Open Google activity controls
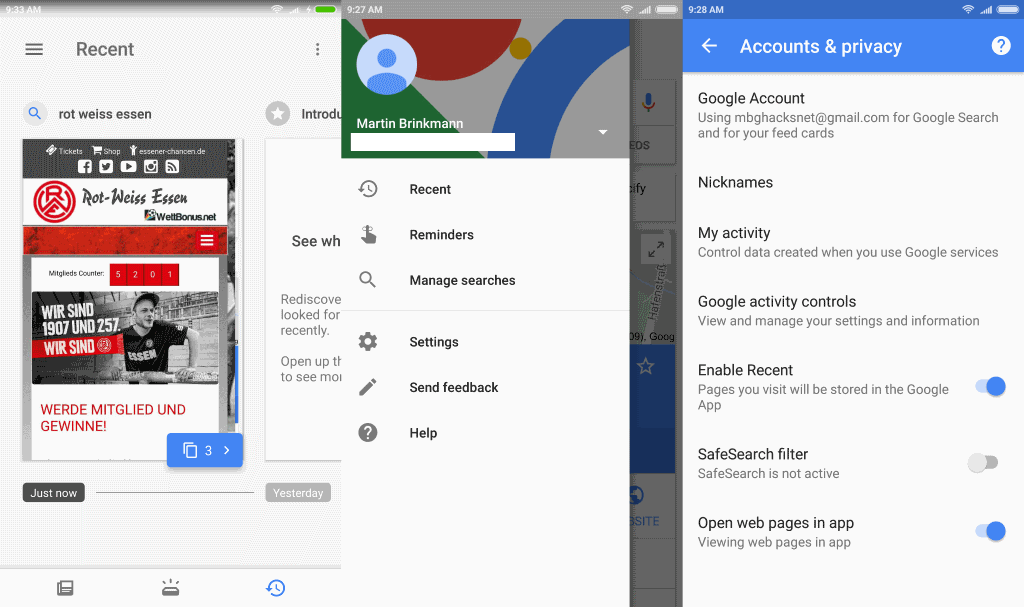The height and width of the screenshot is (607, 1024). pos(853,310)
